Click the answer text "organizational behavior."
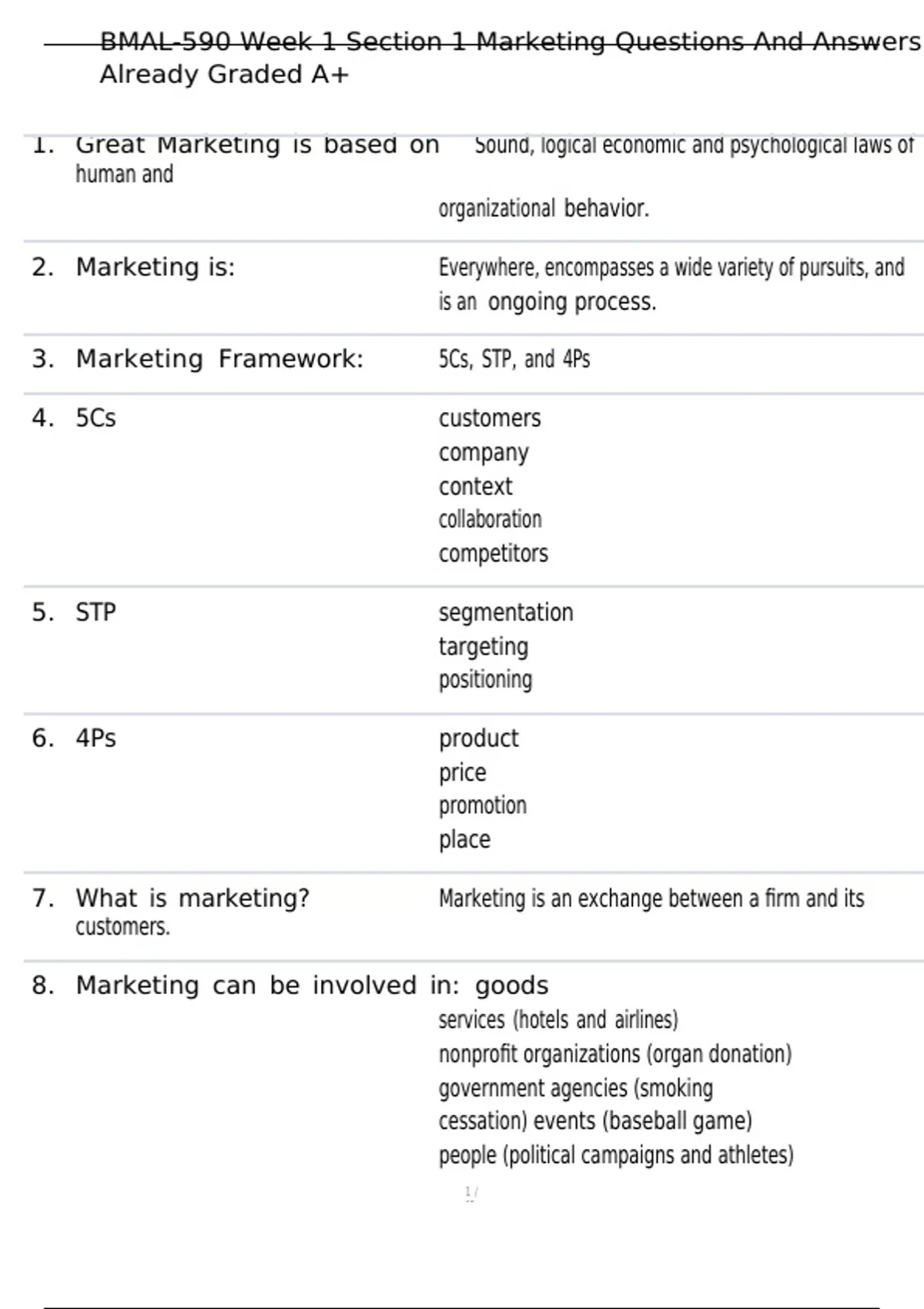924x1309 pixels. [544, 209]
